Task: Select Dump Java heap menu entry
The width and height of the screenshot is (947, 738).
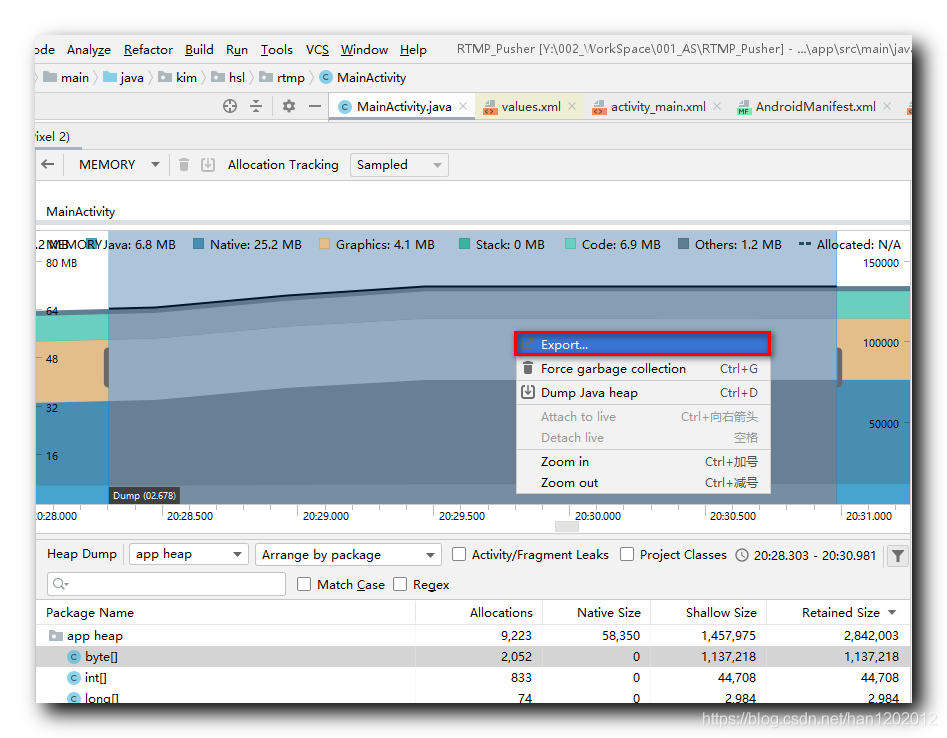Action: 643,393
